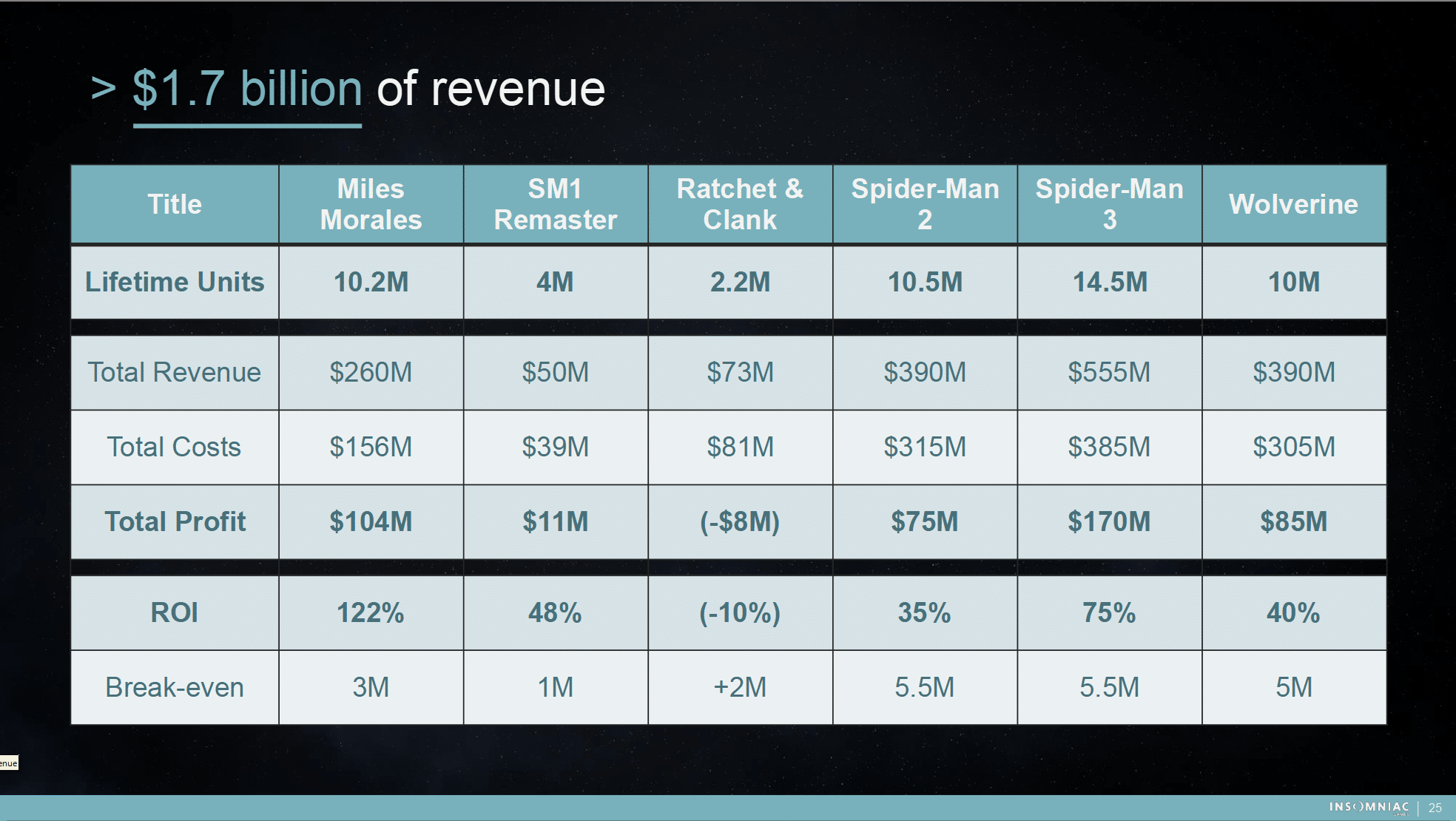This screenshot has width=1456, height=821.
Task: Select the "Spider-Man 3" column header
Action: pos(1110,204)
